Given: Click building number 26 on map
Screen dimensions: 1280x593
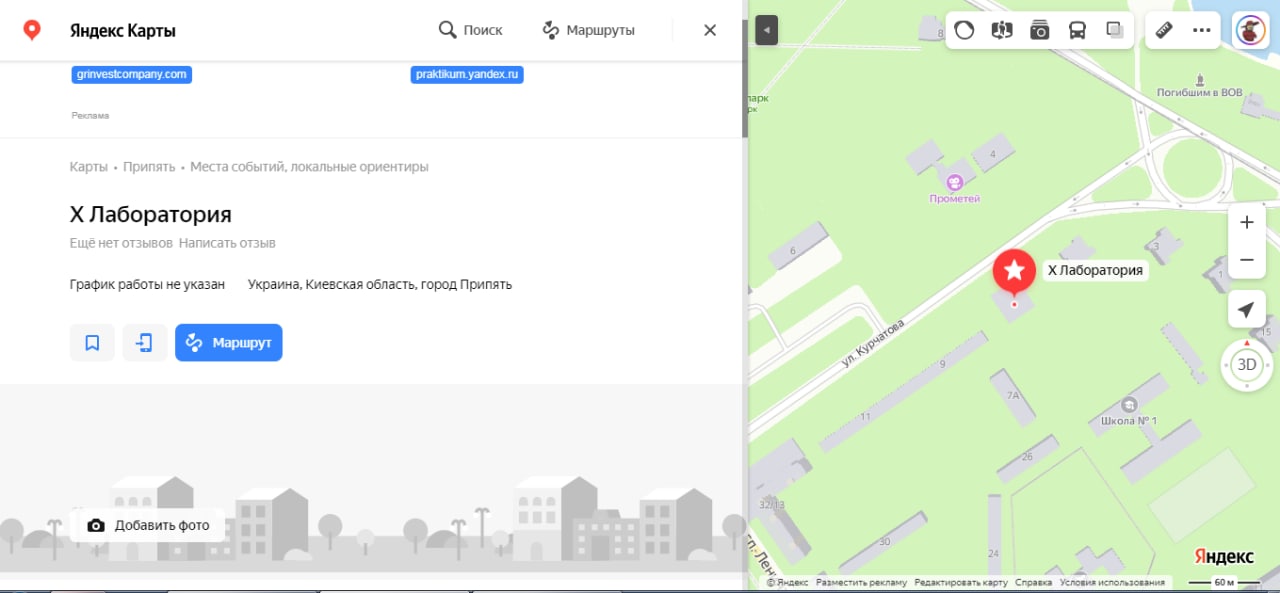Looking at the screenshot, I should 1027,457.
